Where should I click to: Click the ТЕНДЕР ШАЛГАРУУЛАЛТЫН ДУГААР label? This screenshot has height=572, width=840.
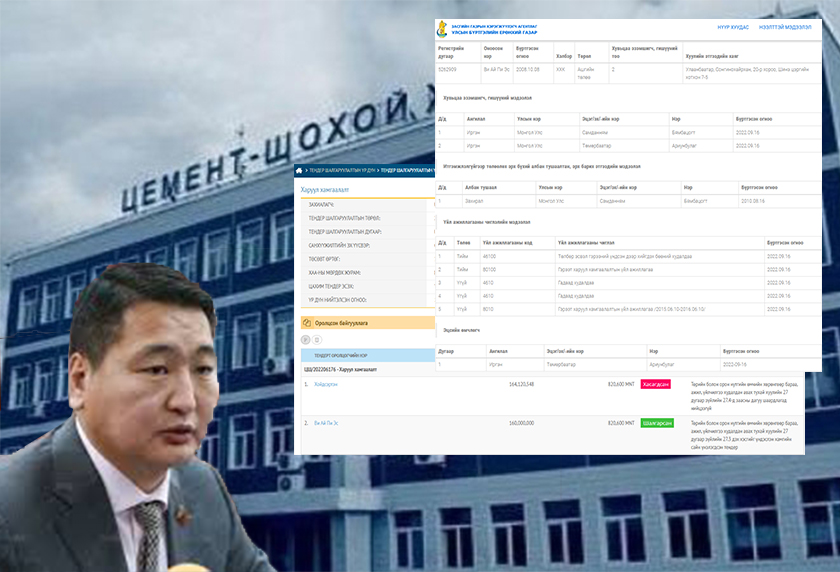[345, 232]
